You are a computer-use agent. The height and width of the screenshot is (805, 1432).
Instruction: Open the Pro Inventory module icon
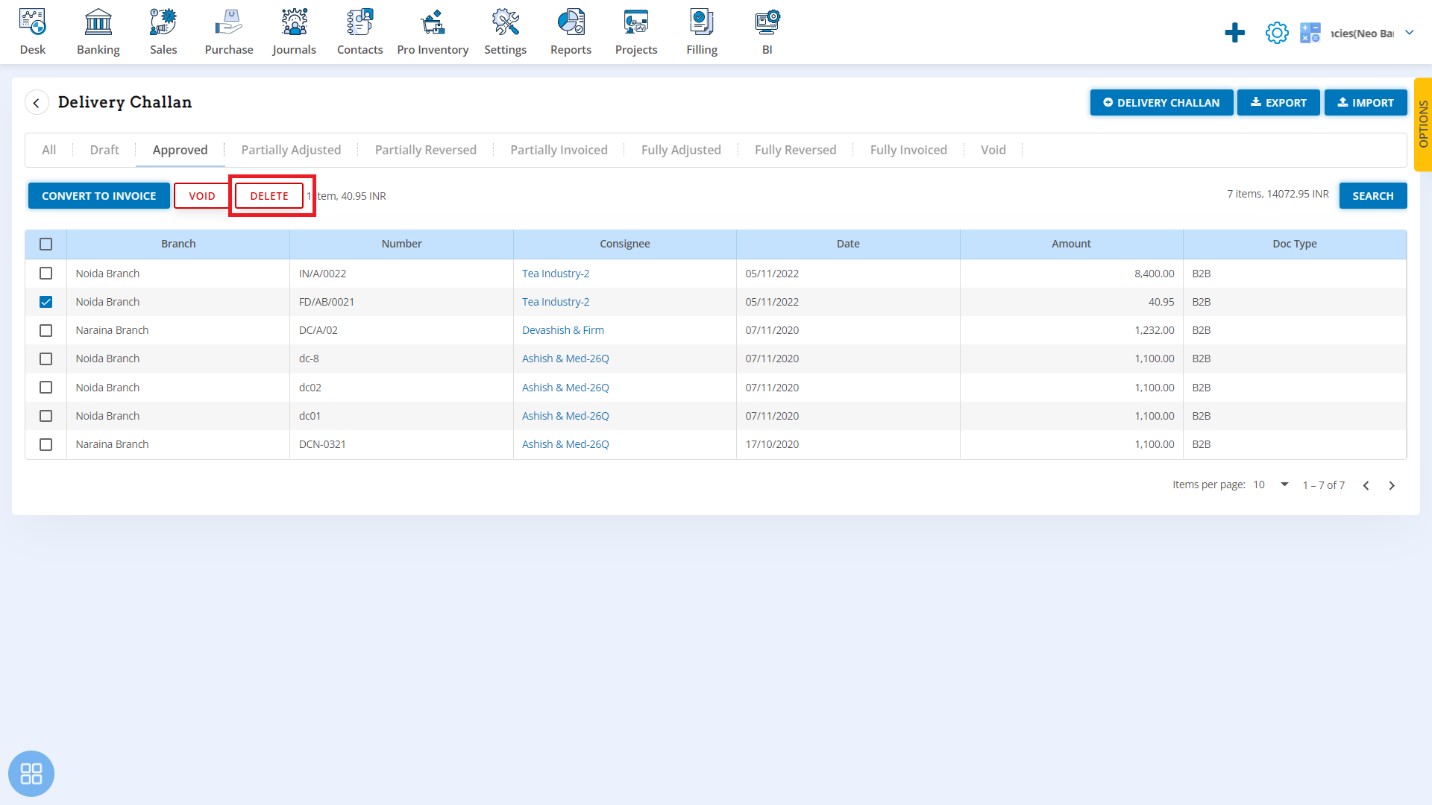[x=433, y=21]
